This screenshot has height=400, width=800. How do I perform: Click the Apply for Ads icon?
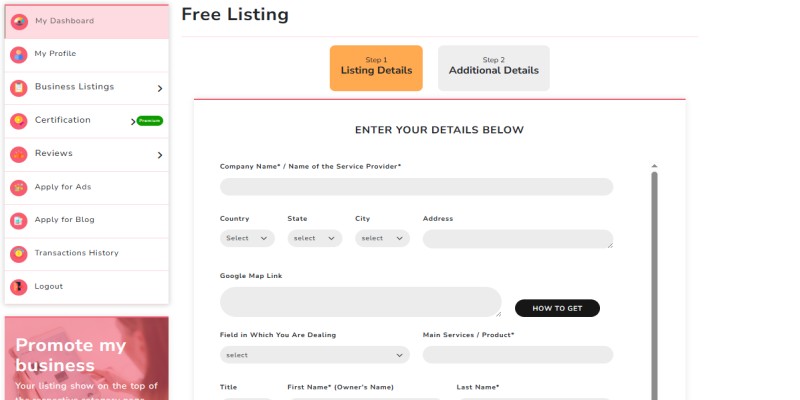pyautogui.click(x=18, y=187)
